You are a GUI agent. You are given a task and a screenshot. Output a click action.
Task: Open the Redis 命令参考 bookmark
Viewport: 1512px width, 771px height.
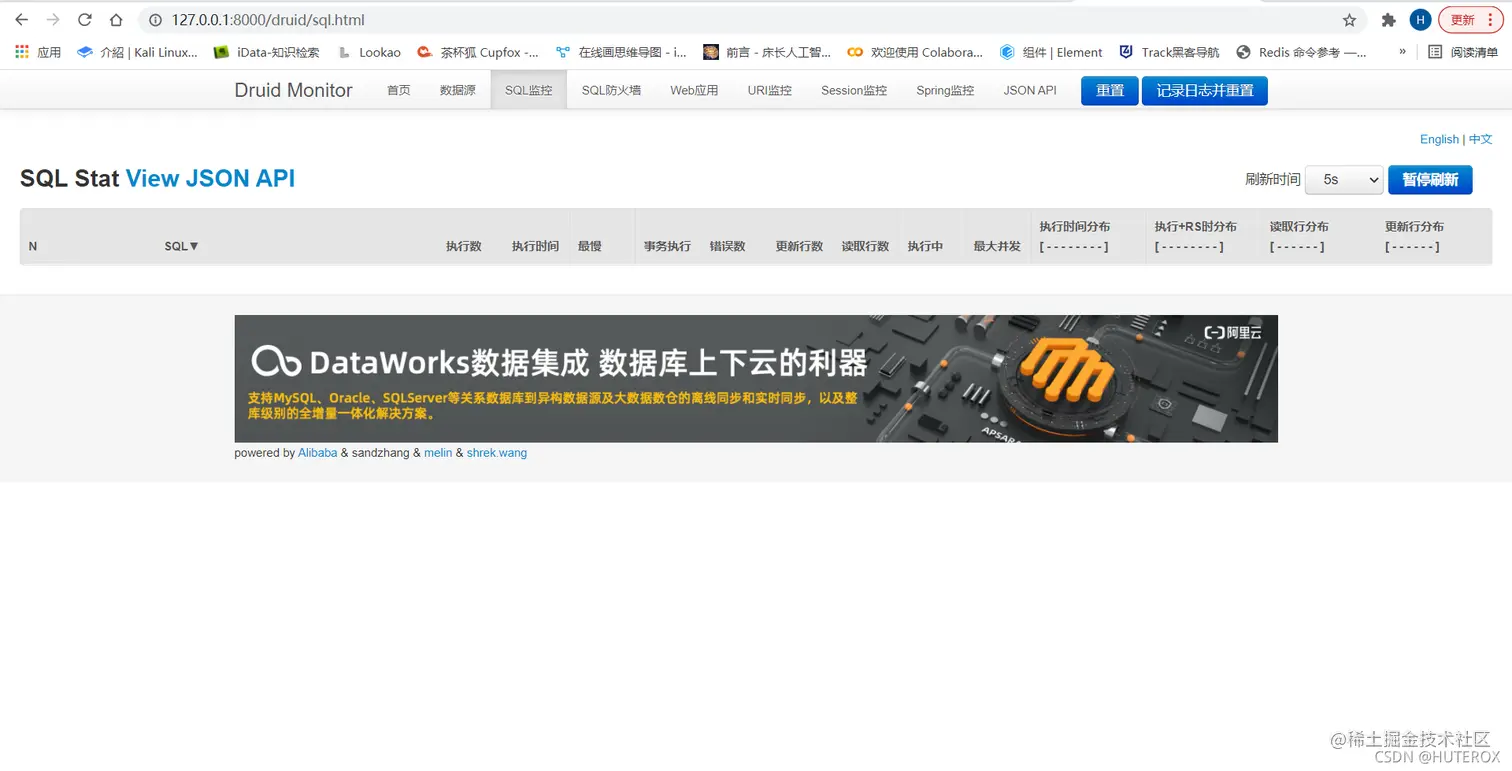pos(1299,52)
